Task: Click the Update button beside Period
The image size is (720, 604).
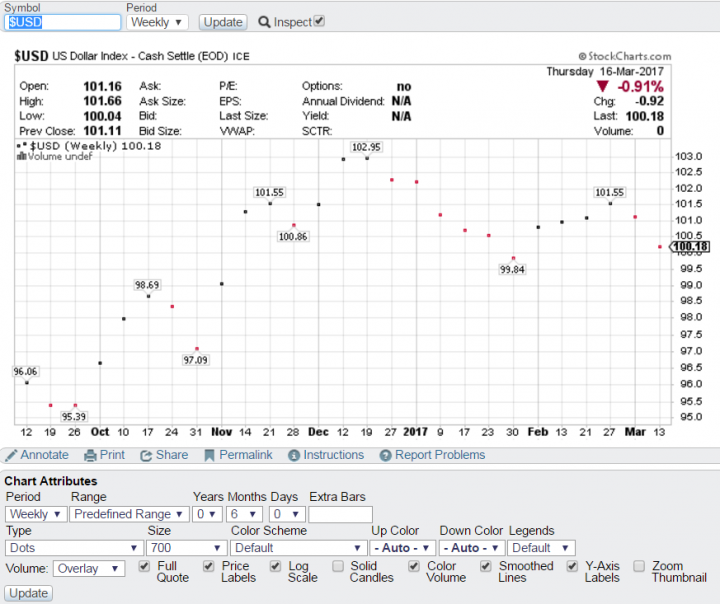Action: click(x=222, y=21)
